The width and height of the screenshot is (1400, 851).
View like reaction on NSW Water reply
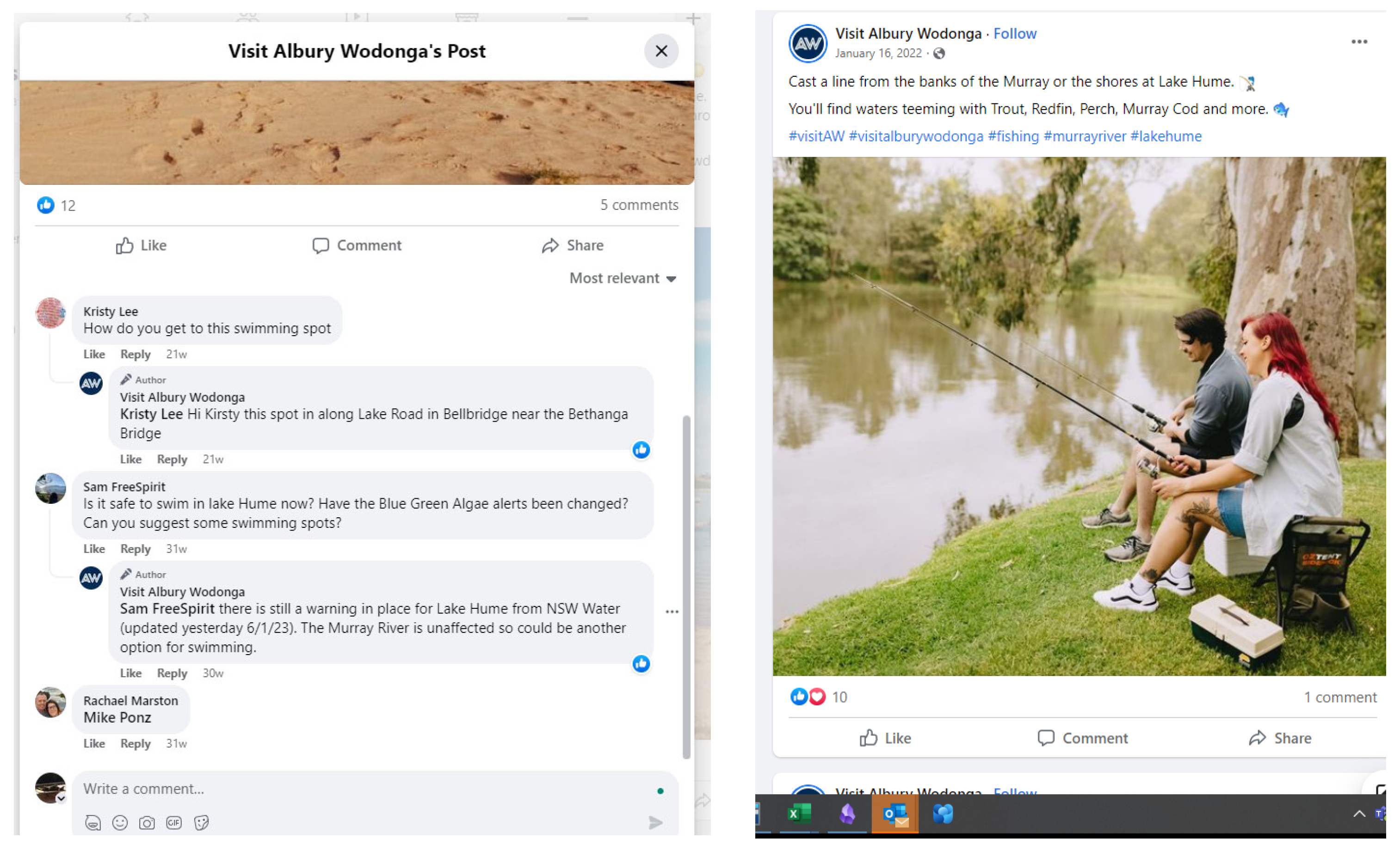click(x=641, y=664)
